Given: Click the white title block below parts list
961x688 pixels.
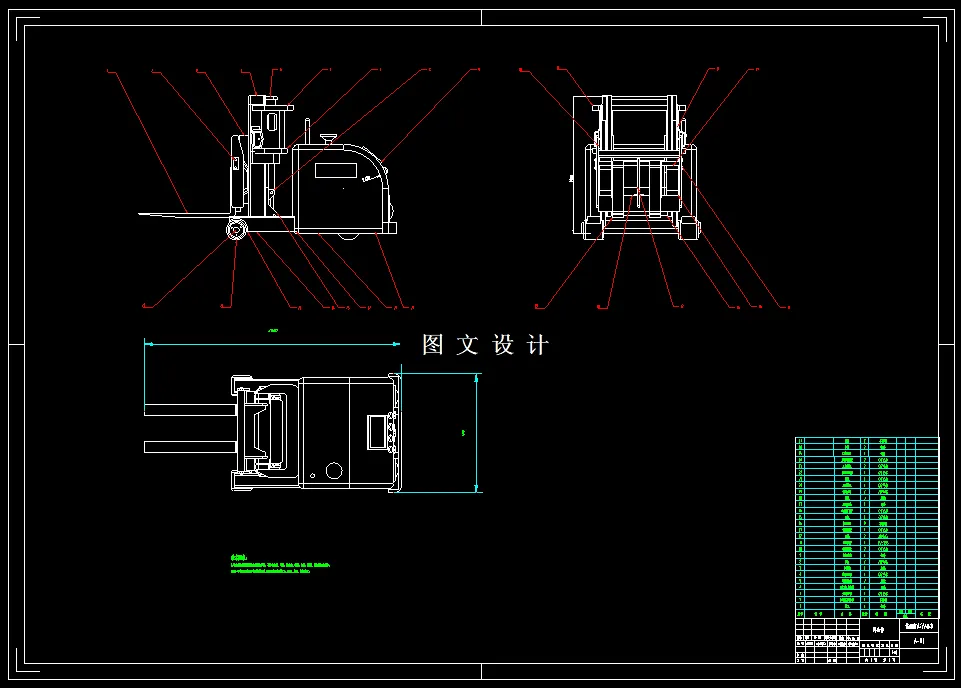Looking at the screenshot, I should (x=867, y=640).
